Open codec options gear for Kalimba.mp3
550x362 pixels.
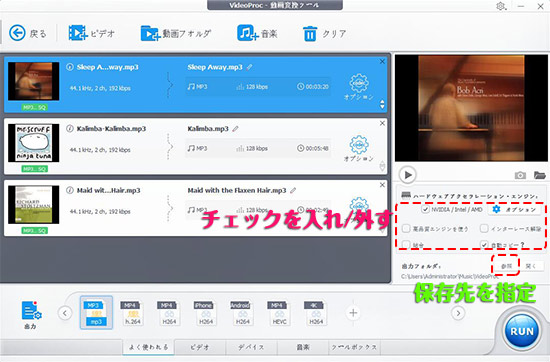click(x=359, y=144)
